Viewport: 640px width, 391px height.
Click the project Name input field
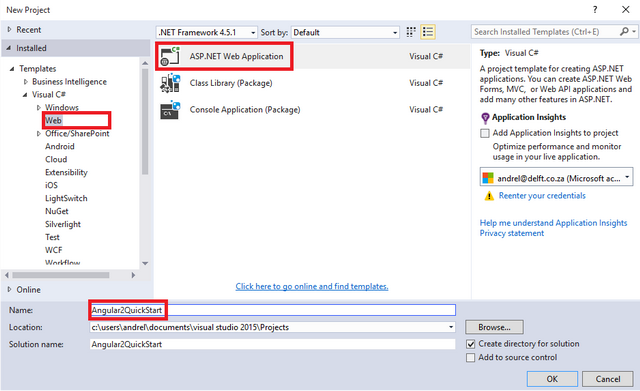272,310
